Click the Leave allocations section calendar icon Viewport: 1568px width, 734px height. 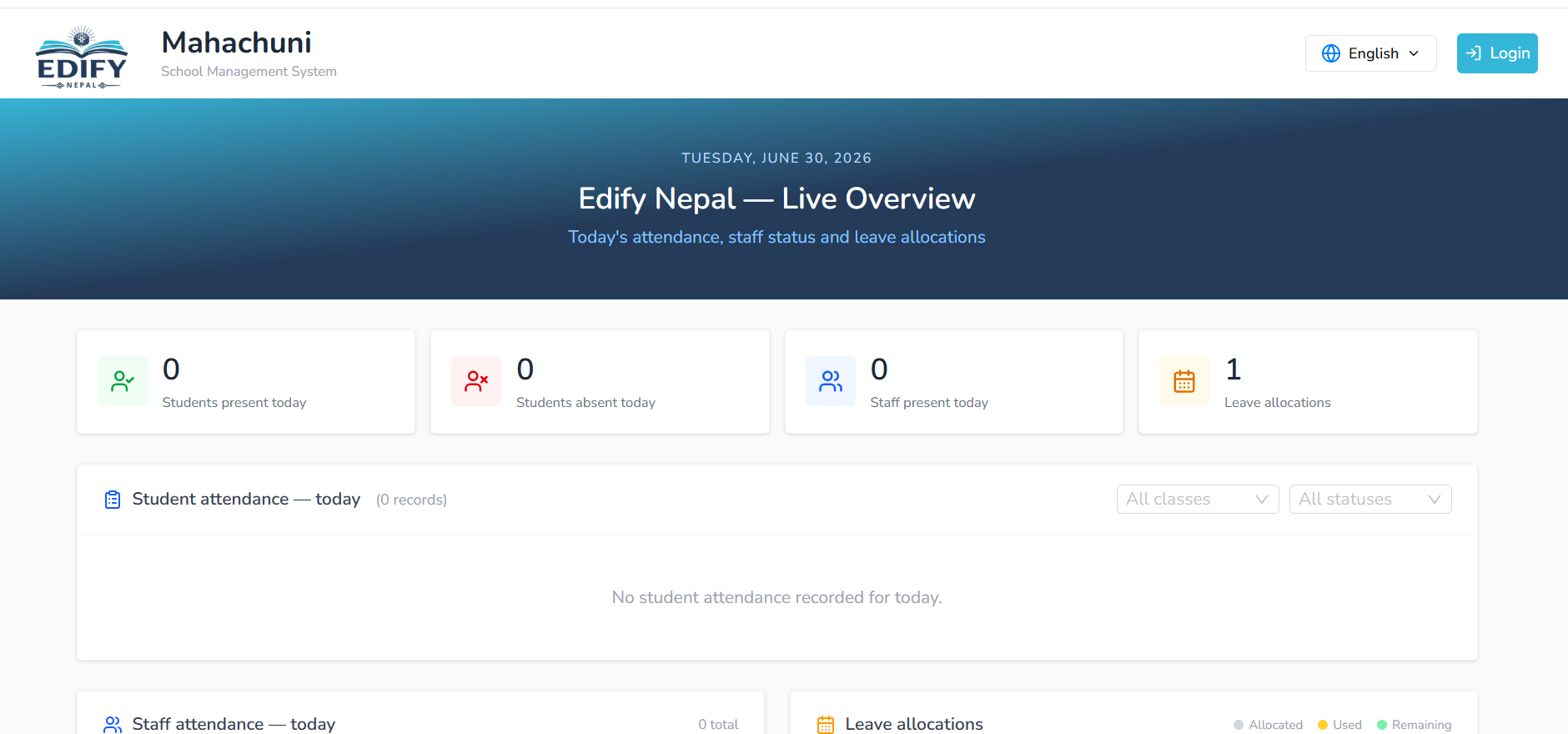pos(826,724)
